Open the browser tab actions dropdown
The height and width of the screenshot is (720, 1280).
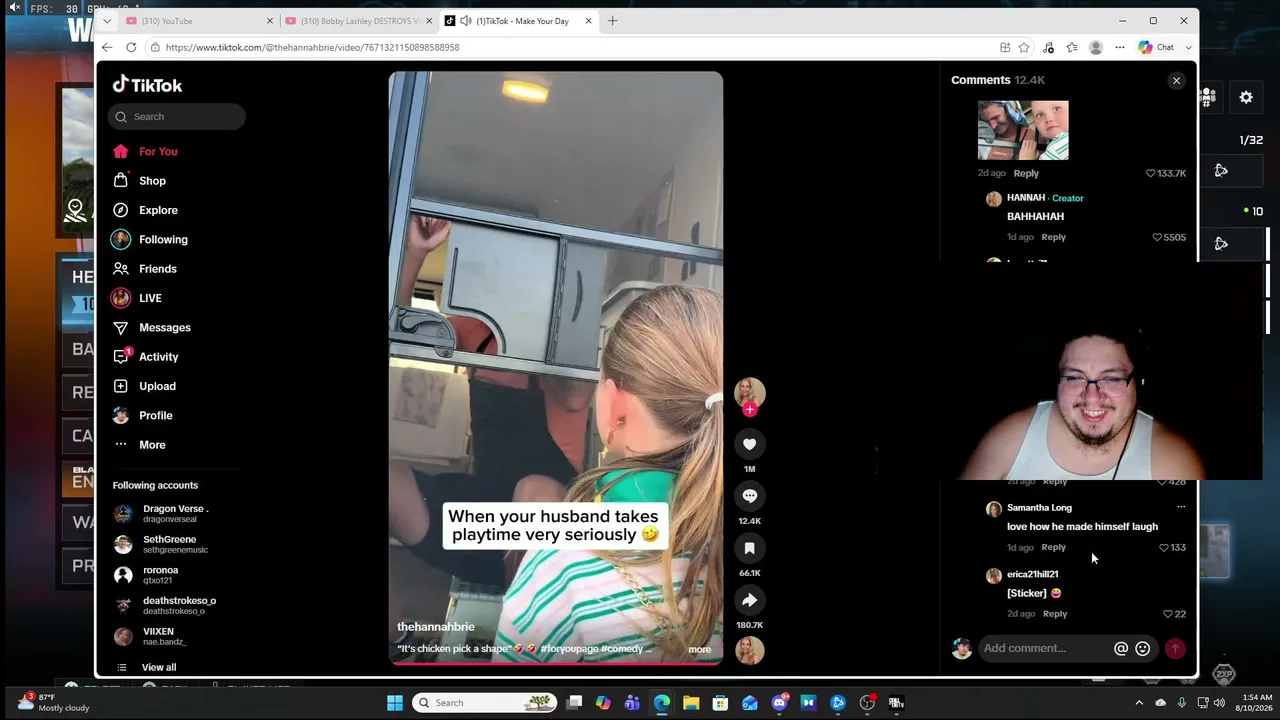(107, 21)
